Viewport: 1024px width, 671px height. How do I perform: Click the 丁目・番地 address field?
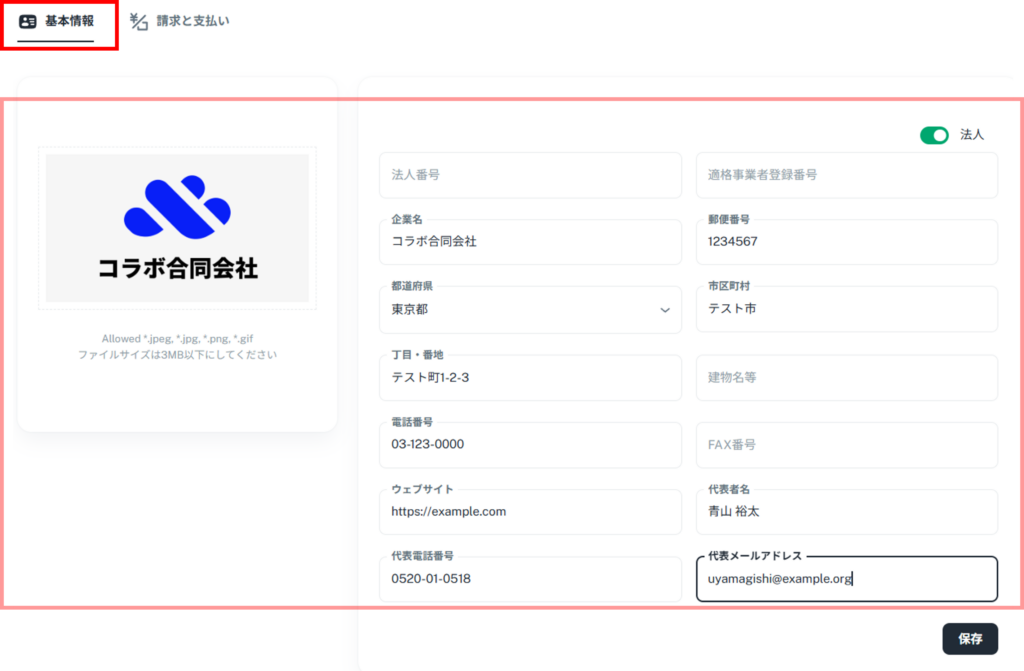pos(530,377)
